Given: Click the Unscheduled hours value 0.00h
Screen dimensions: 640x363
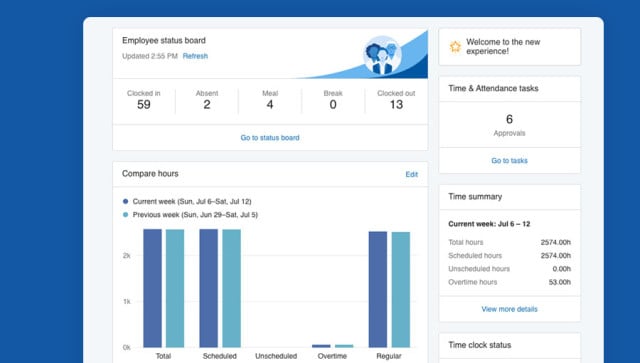Looking at the screenshot, I should 562,269.
